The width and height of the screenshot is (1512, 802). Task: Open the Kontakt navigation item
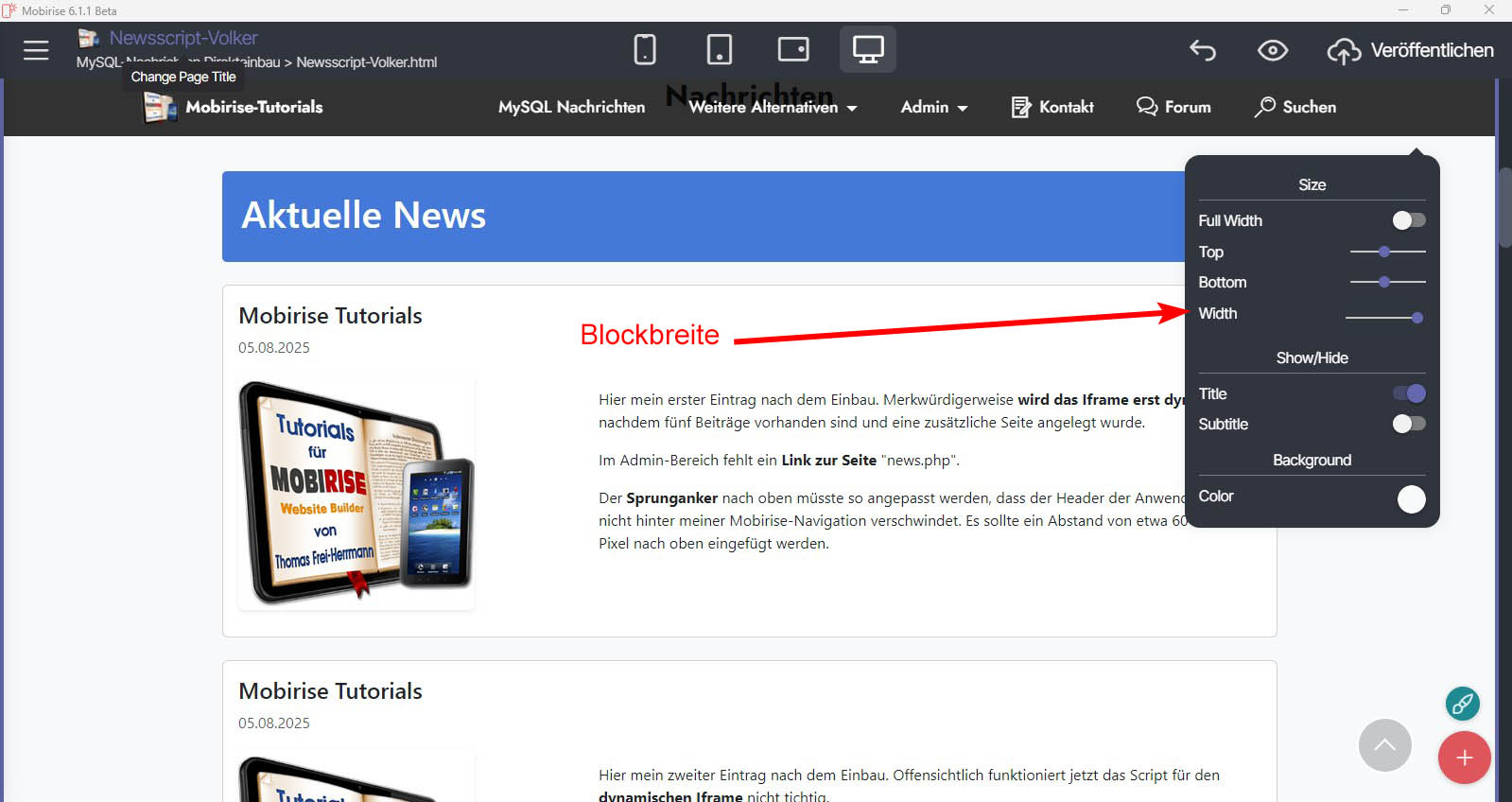(x=1052, y=108)
